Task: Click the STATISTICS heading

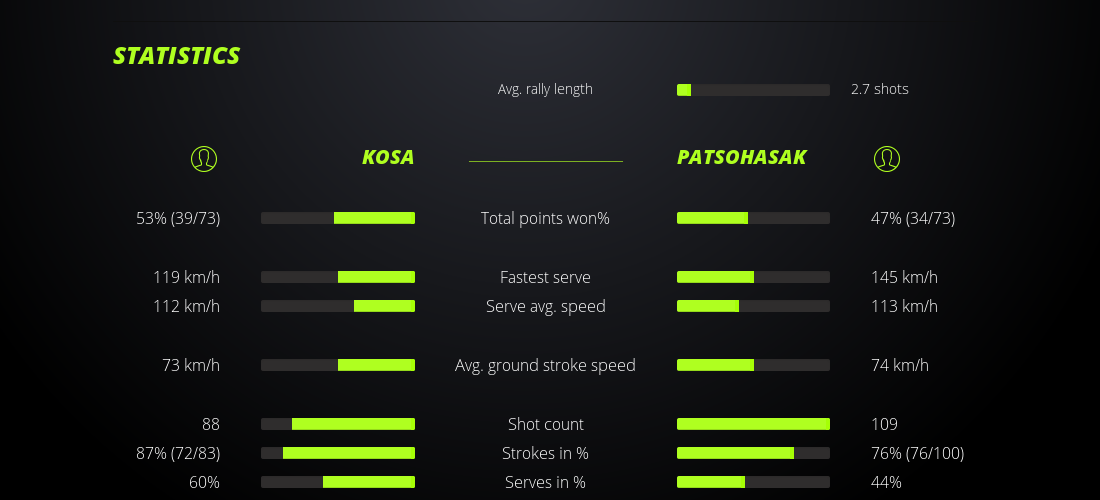Action: tap(176, 56)
